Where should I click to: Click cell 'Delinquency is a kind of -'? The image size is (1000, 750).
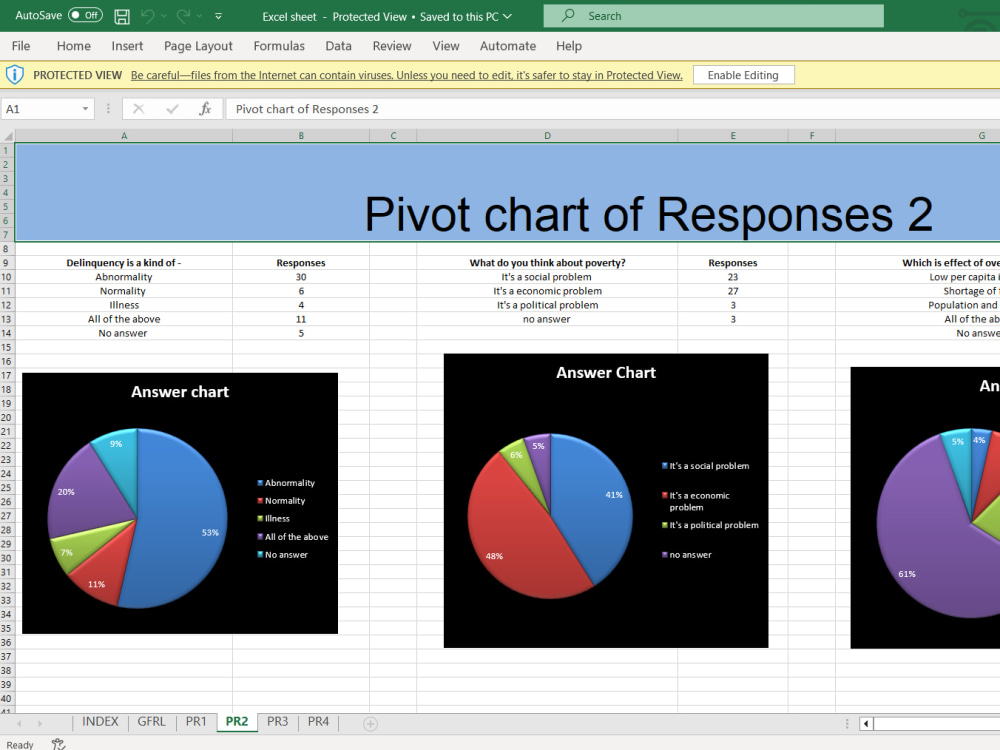coord(124,263)
